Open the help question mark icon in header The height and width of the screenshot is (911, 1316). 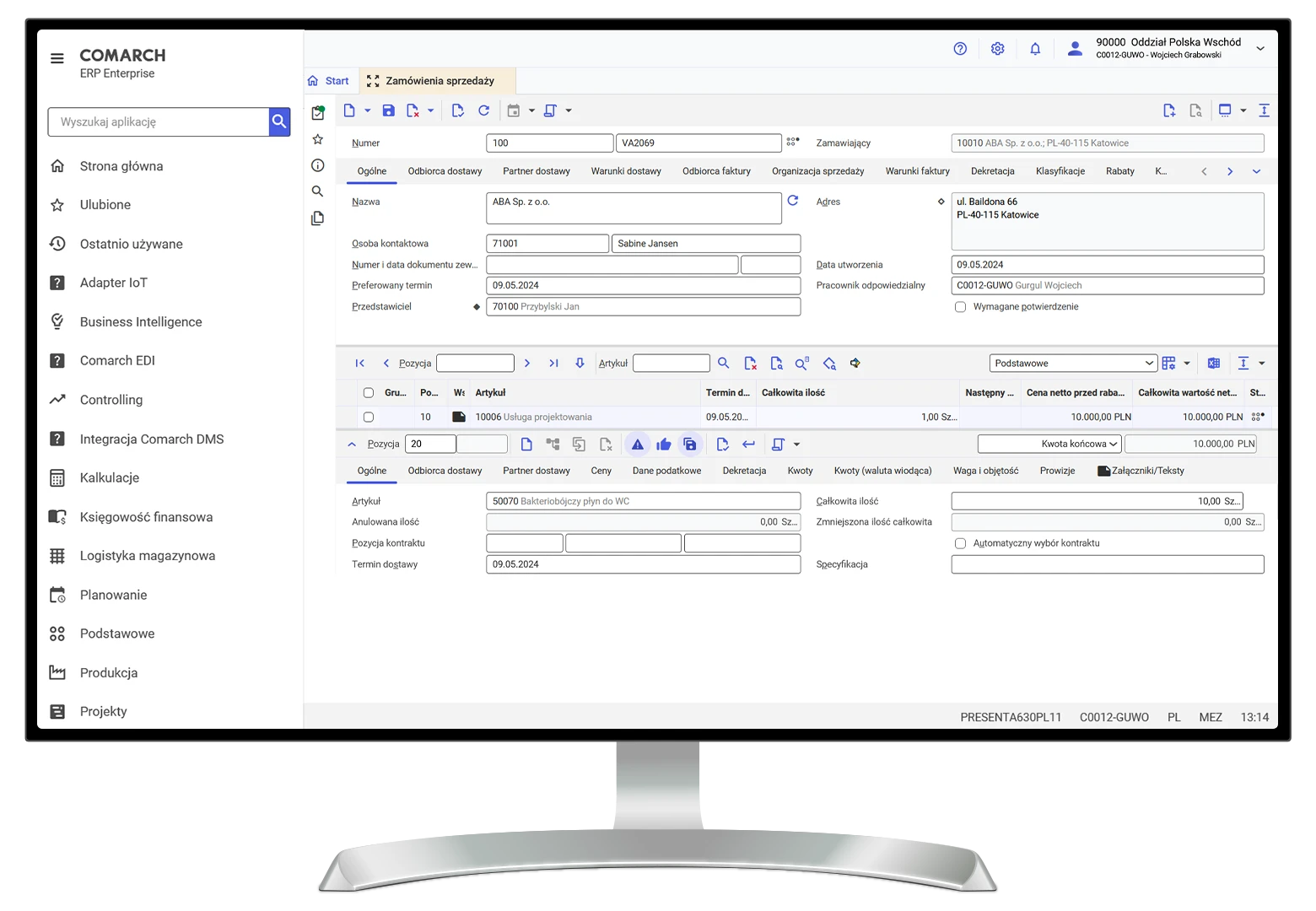pyautogui.click(x=960, y=49)
